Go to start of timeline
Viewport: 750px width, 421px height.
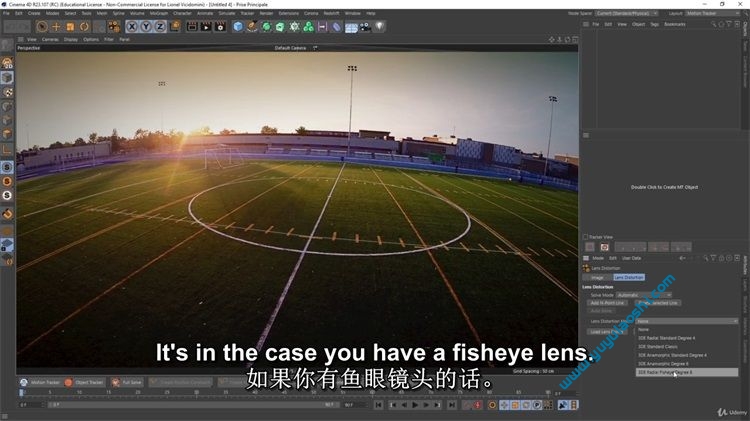click(x=378, y=405)
